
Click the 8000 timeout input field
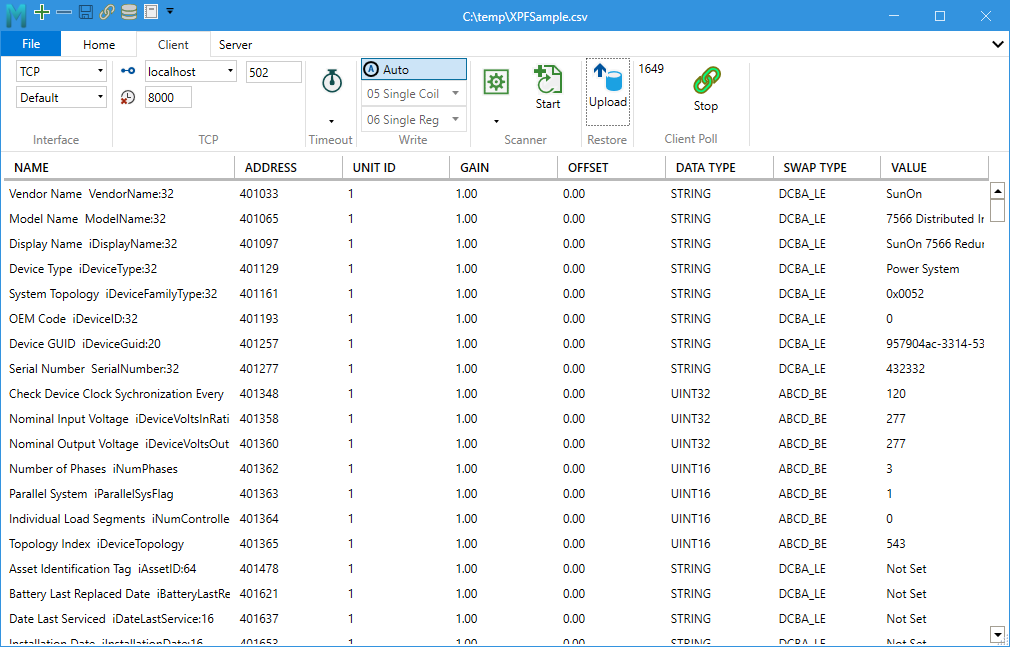[168, 97]
